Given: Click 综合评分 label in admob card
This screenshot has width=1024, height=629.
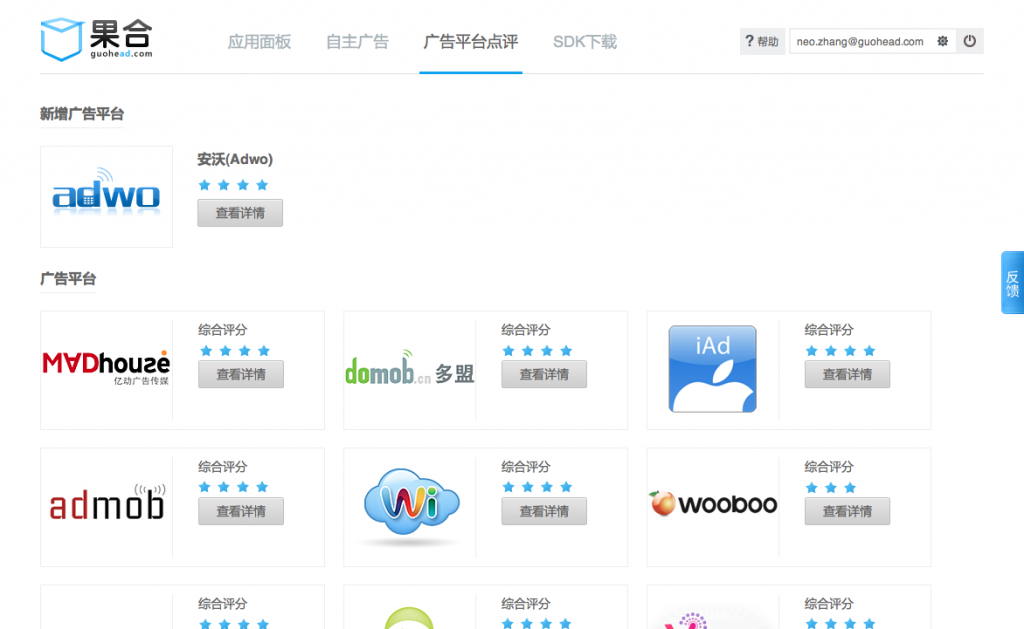Looking at the screenshot, I should point(223,467).
